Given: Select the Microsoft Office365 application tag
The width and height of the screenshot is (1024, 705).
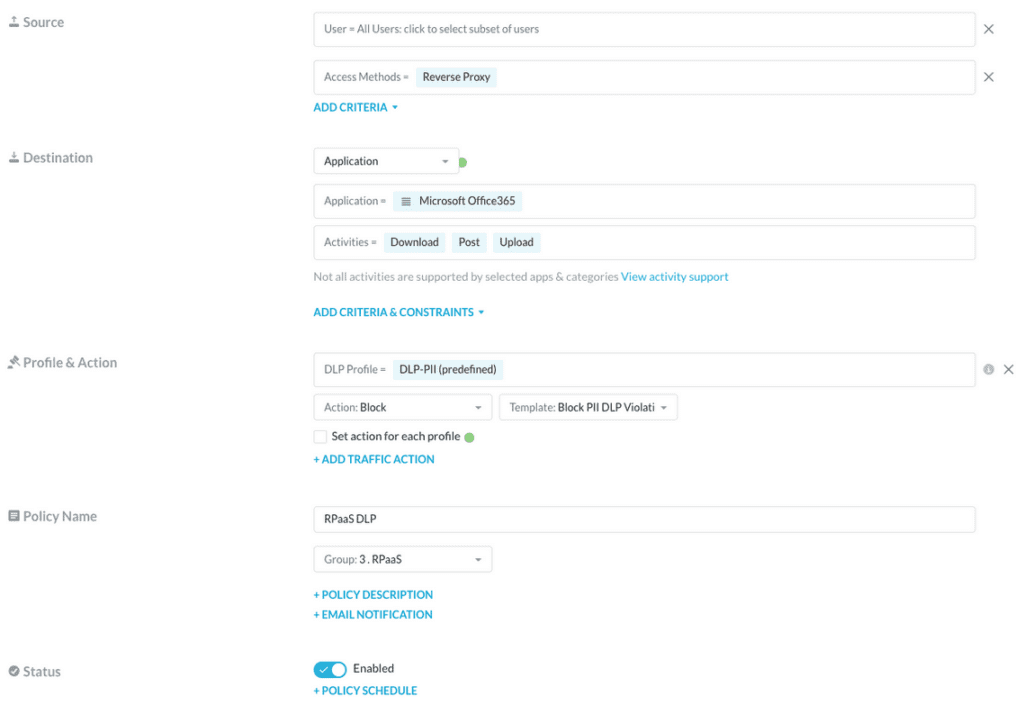Looking at the screenshot, I should tap(457, 201).
